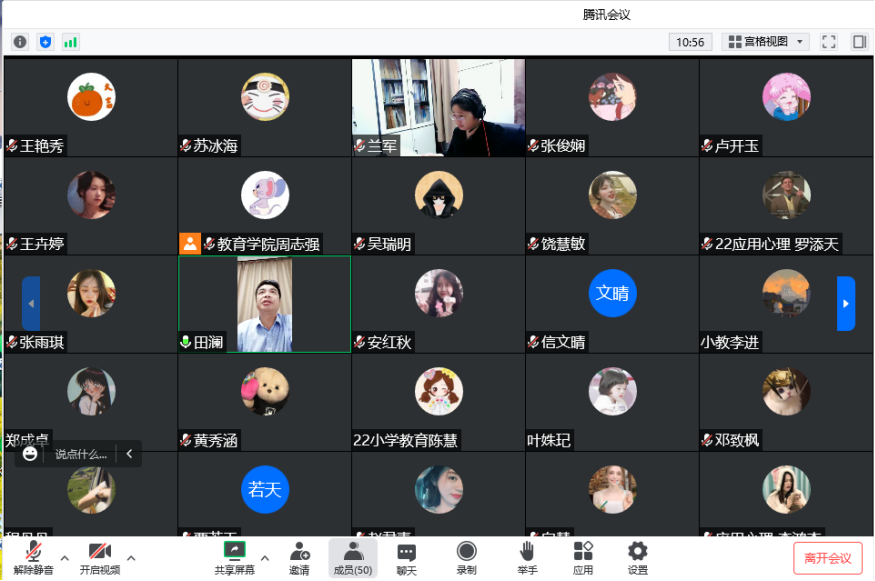Toggle the 成员(50) members panel
875x581 pixels.
click(x=353, y=558)
